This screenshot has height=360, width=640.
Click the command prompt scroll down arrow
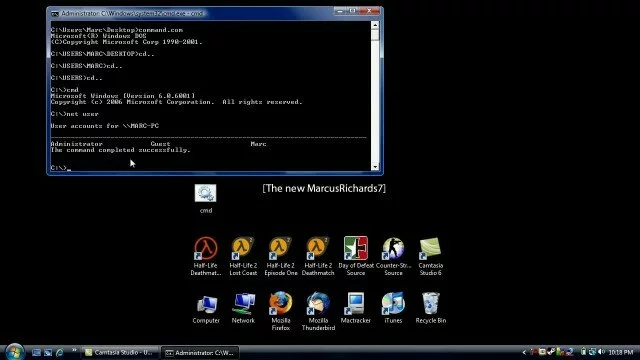(x=375, y=167)
